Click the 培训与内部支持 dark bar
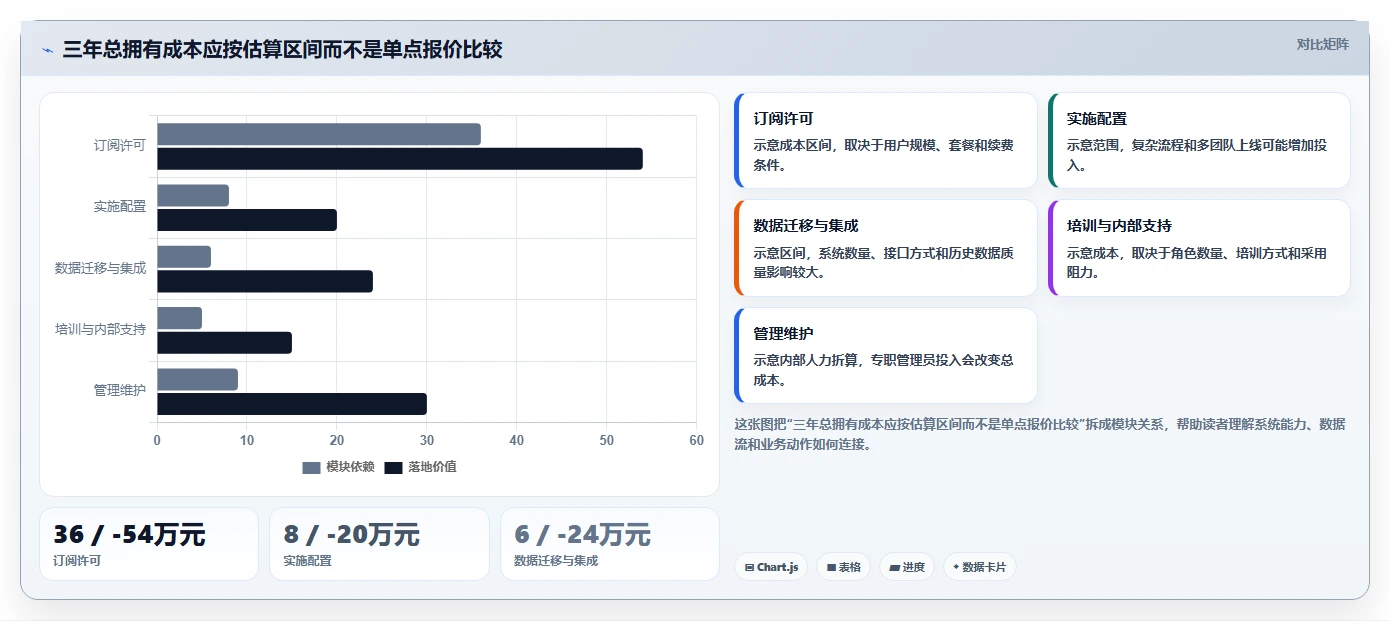The image size is (1390, 621). pos(224,343)
